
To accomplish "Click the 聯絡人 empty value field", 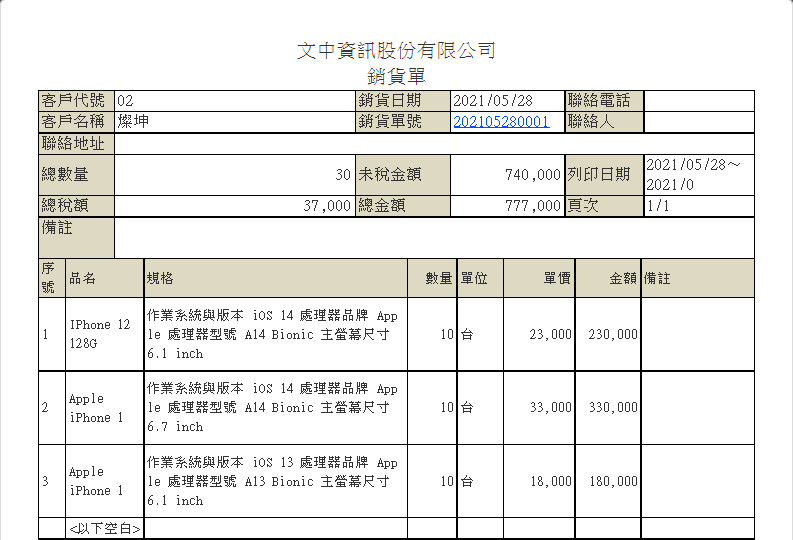I will 698,122.
